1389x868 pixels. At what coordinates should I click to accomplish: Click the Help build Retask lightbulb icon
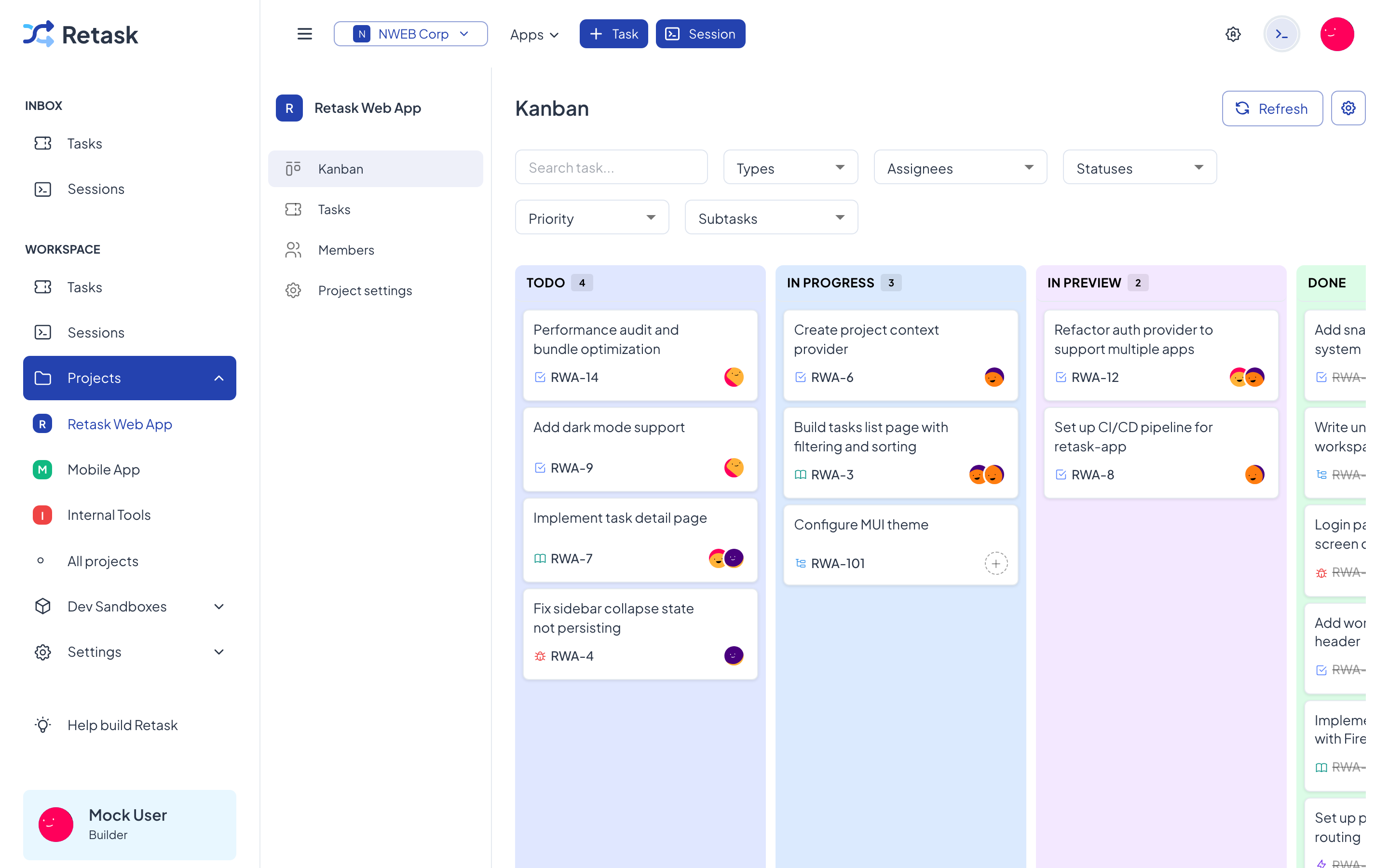pos(42,725)
